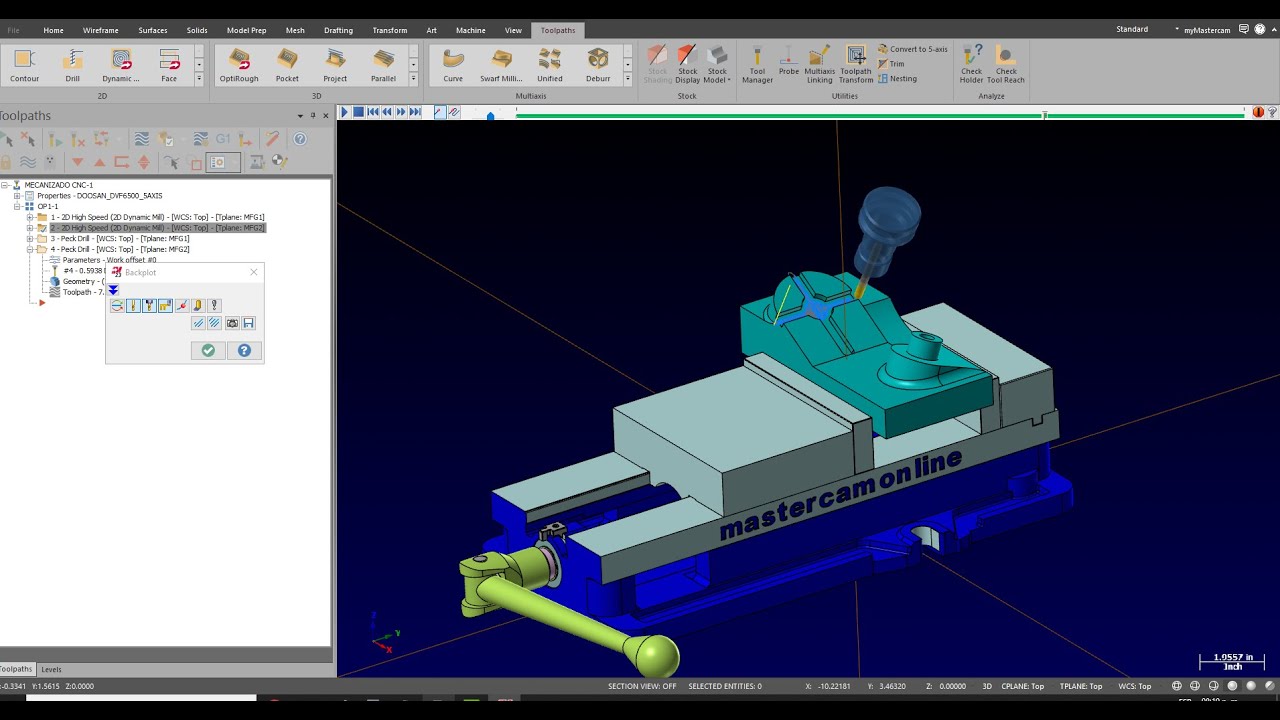The width and height of the screenshot is (1280, 720).
Task: Save backplot using the disk icon
Action: (x=248, y=323)
